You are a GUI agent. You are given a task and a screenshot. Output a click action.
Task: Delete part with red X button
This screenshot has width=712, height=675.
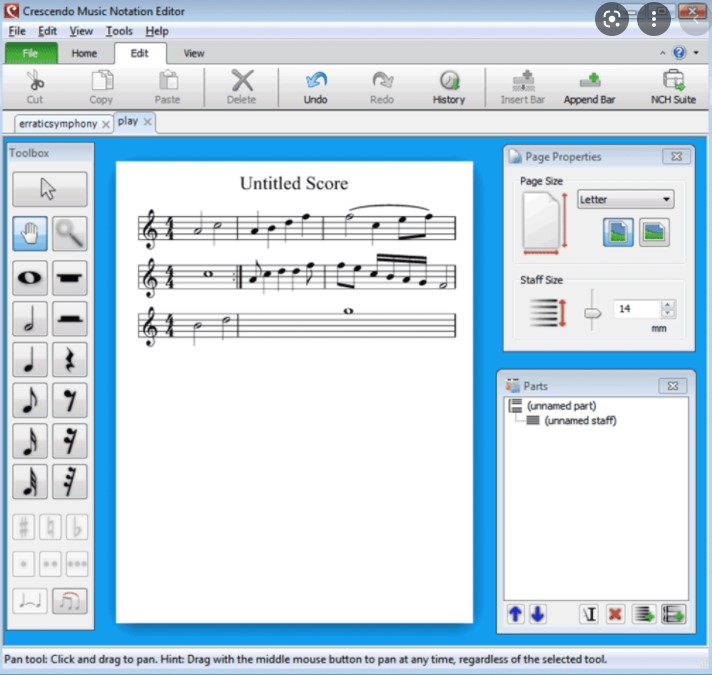[x=615, y=615]
